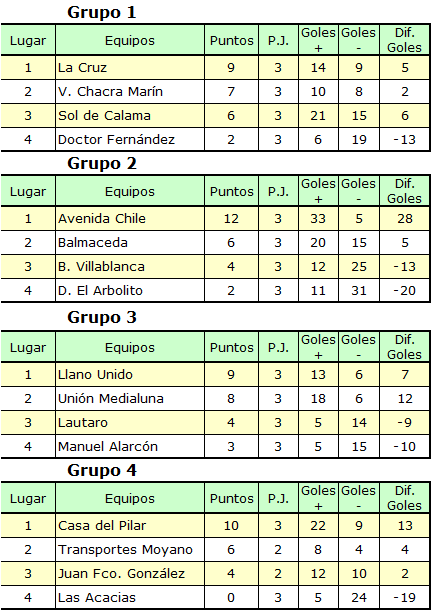Click the Grupo 2 heading
The width and height of the screenshot is (431, 610).
[102, 163]
